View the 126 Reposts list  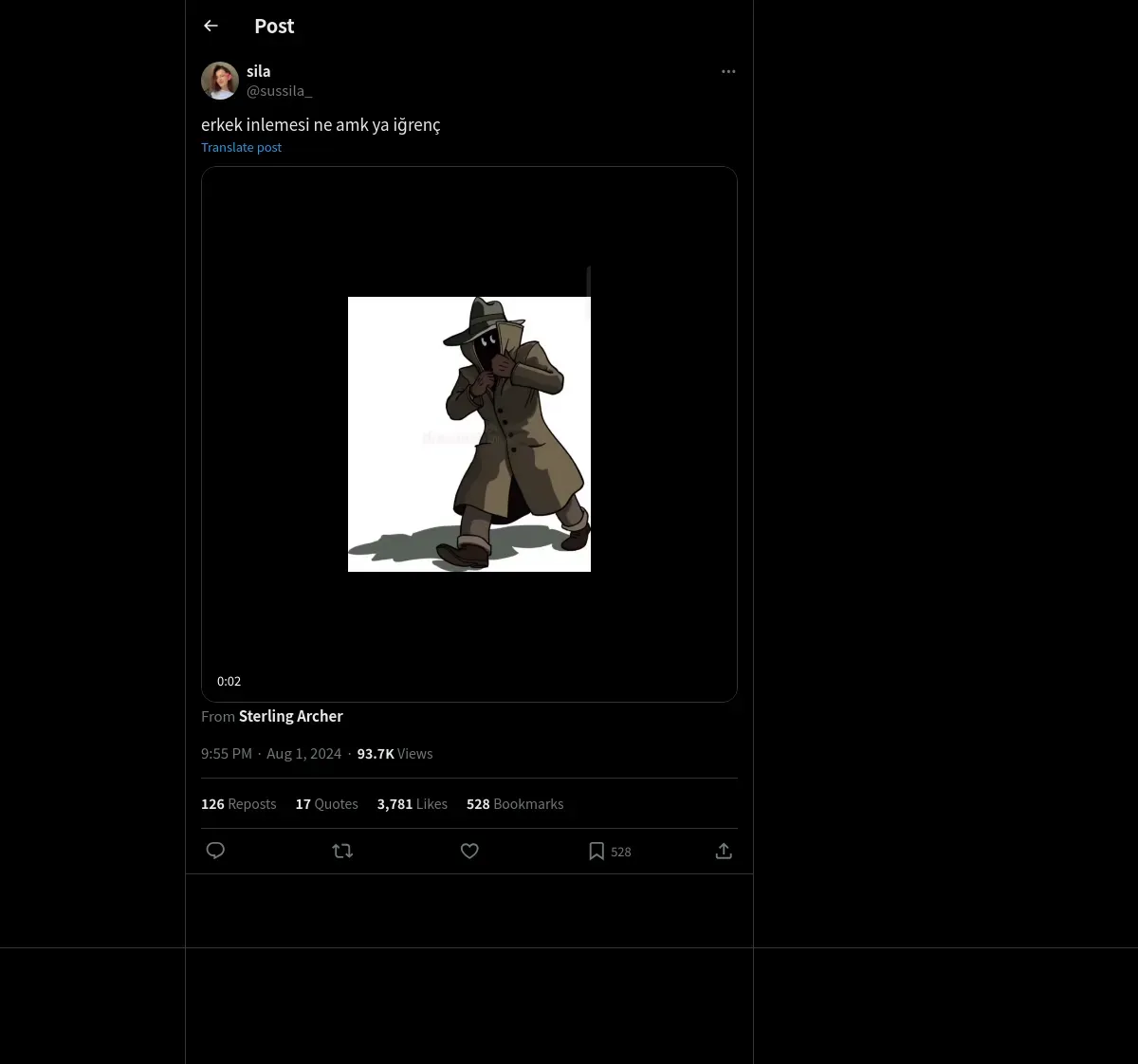(x=238, y=804)
